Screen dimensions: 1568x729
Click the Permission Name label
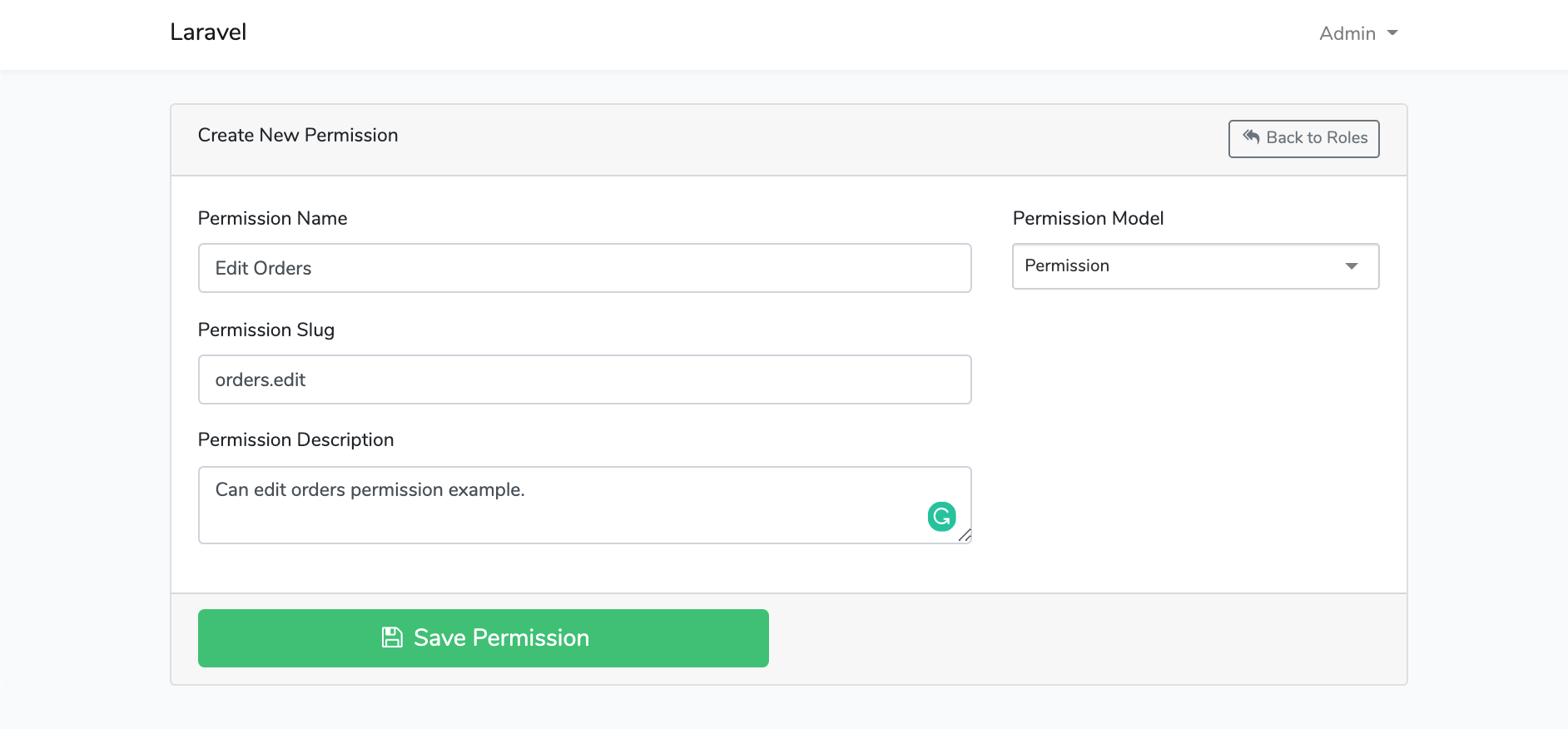(272, 218)
